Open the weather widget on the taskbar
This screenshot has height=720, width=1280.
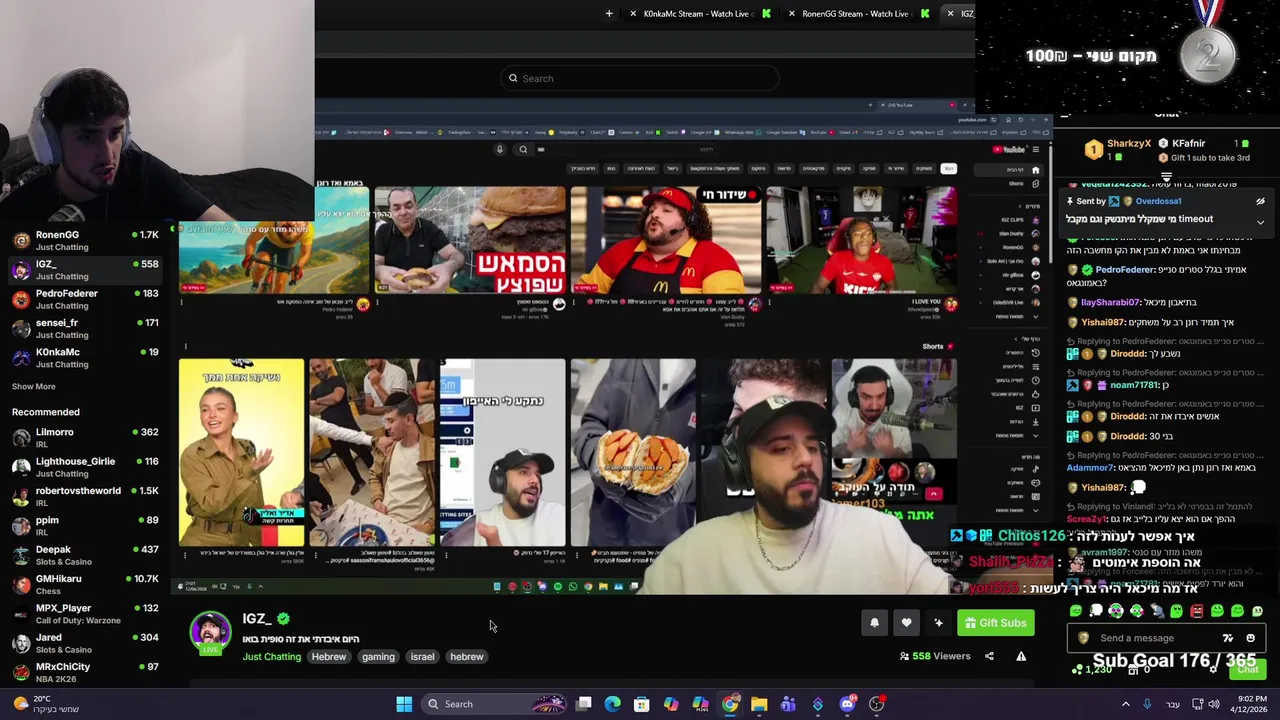(46, 704)
